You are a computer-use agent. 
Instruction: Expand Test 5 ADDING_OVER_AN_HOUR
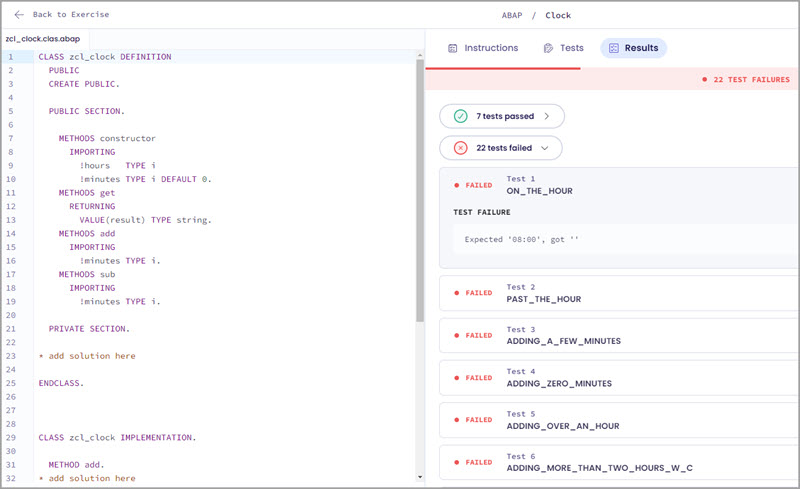(x=620, y=420)
